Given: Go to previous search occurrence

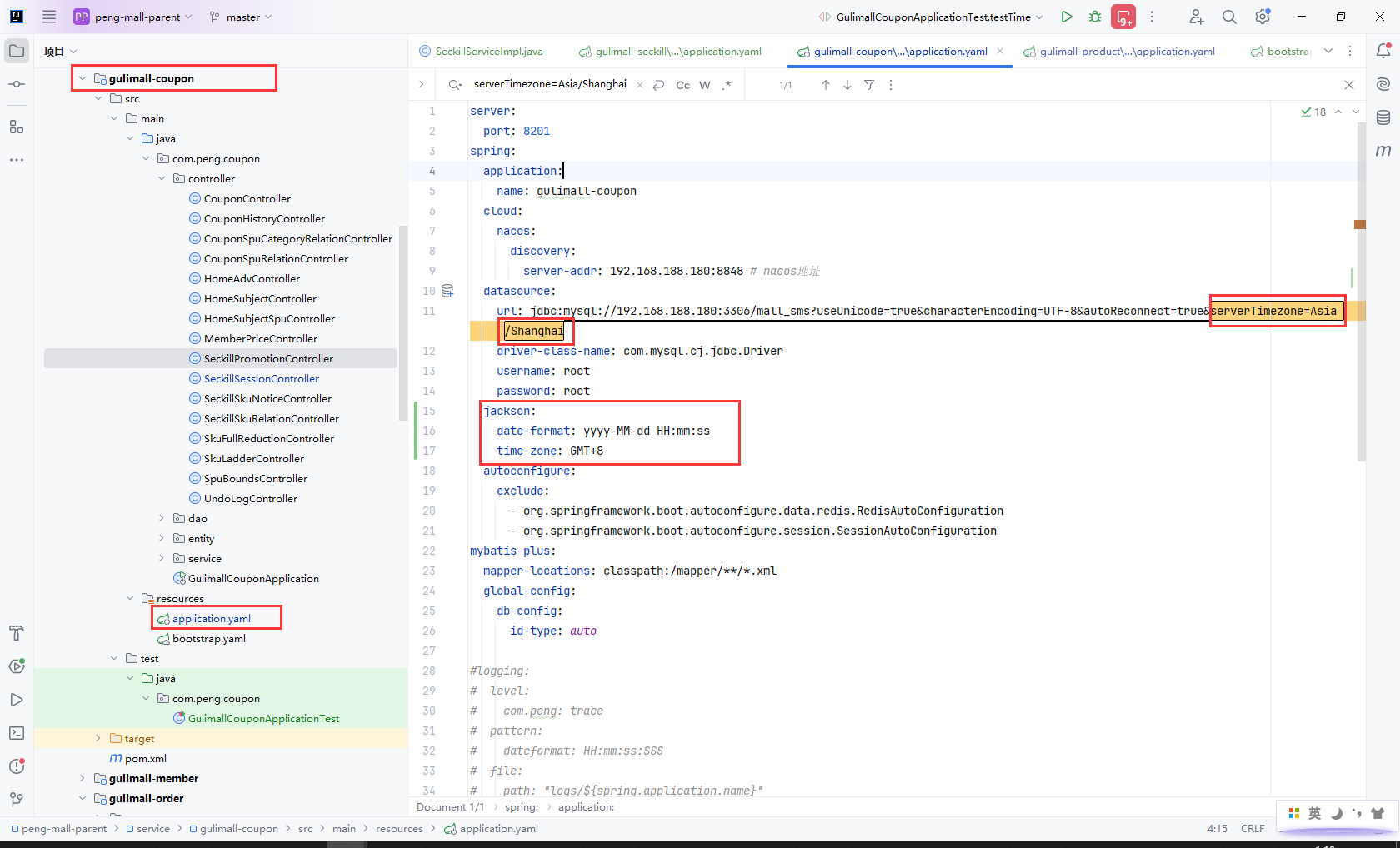Looking at the screenshot, I should click(x=826, y=85).
